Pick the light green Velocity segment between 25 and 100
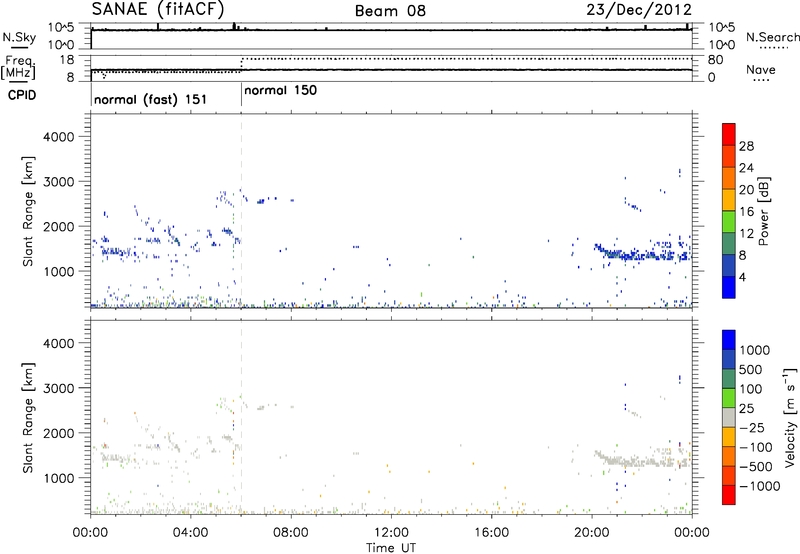The height and width of the screenshot is (554, 800). [729, 398]
